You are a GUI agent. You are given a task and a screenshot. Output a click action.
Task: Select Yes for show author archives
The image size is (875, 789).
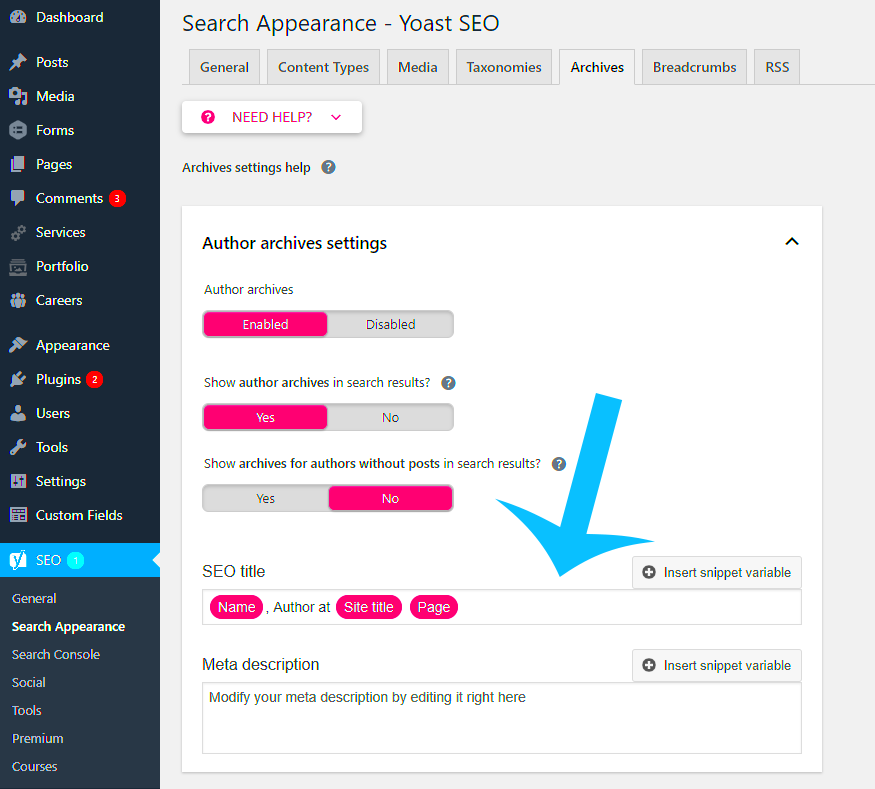(265, 417)
